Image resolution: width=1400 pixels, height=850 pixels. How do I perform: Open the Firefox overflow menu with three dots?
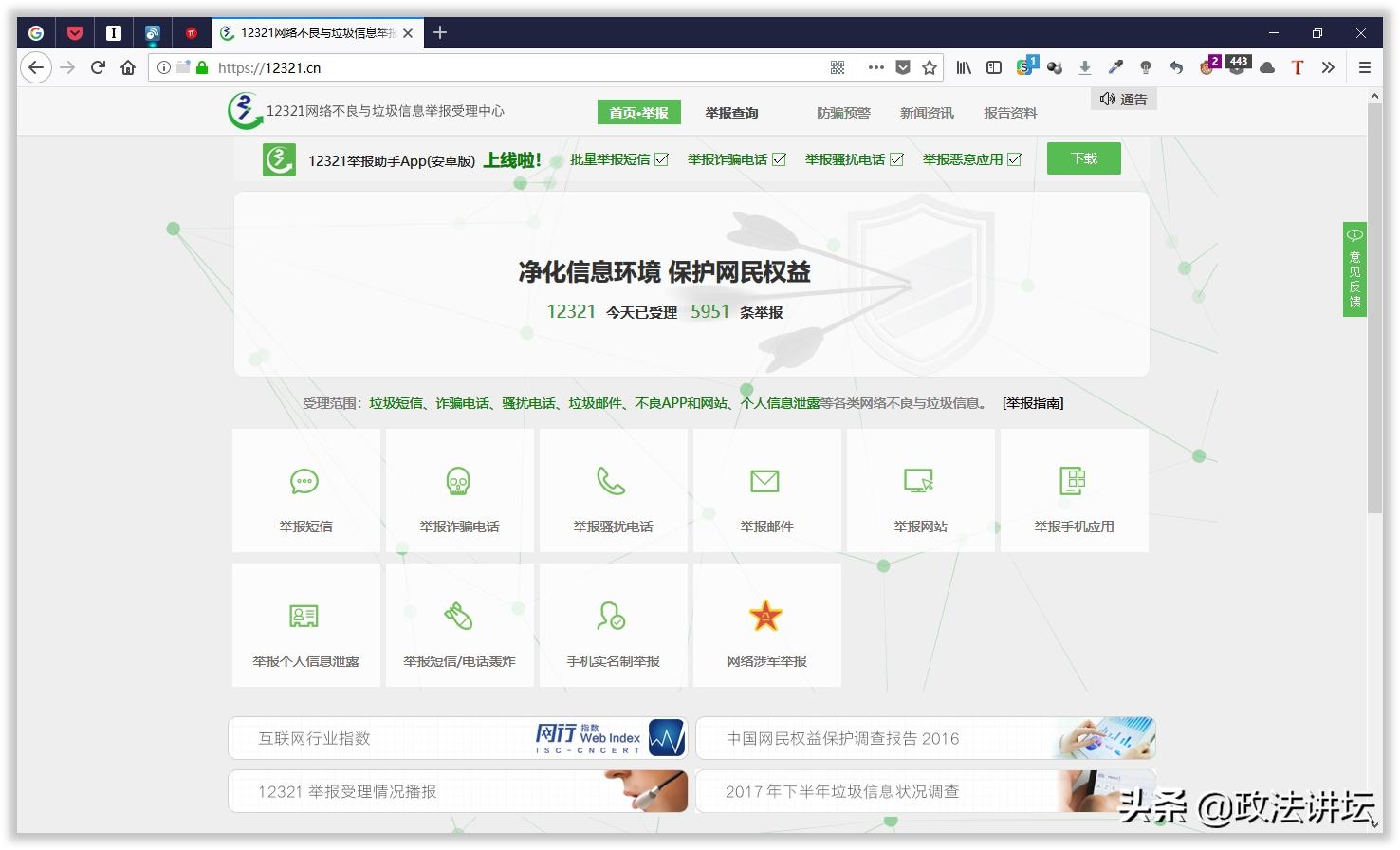point(875,67)
